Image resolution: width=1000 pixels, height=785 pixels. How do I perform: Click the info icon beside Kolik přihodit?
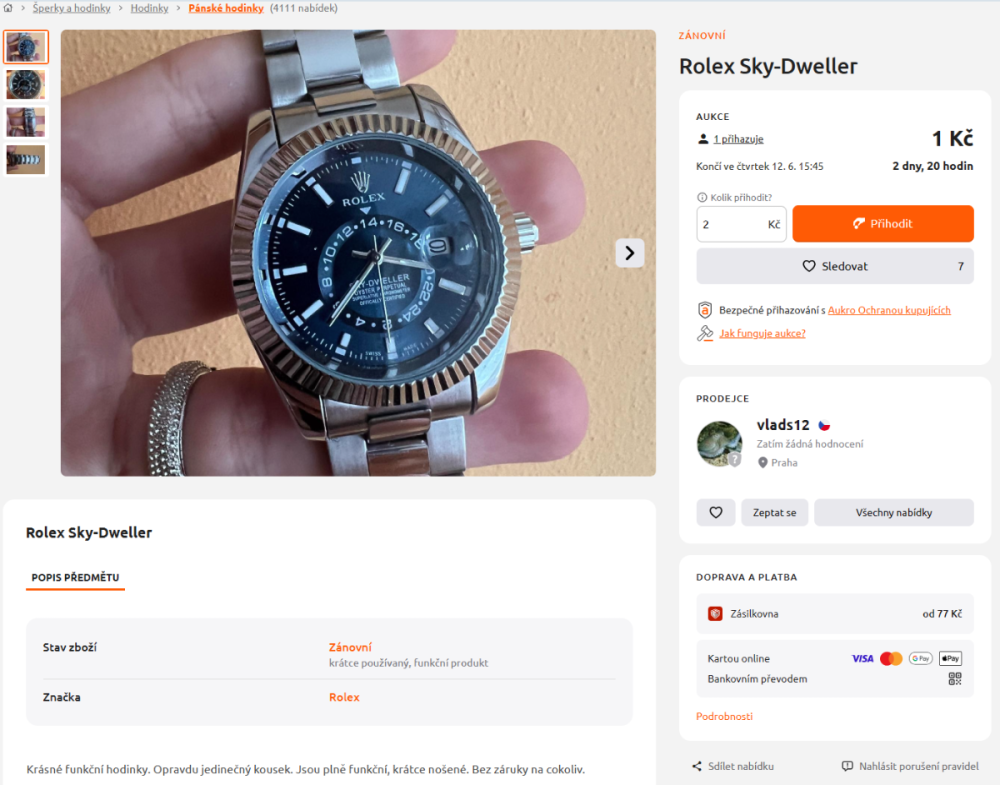click(x=702, y=198)
